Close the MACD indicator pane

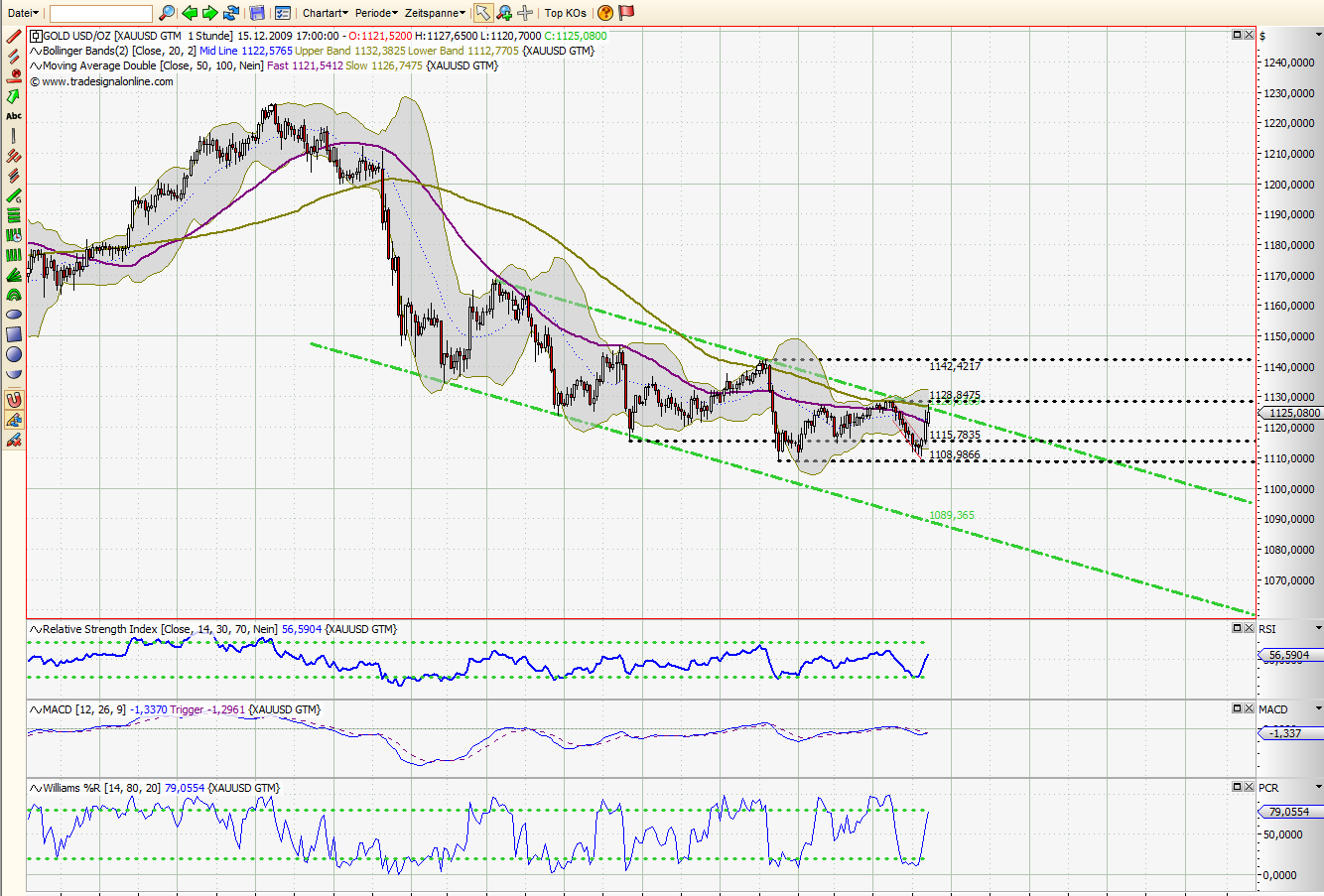pyautogui.click(x=1249, y=708)
